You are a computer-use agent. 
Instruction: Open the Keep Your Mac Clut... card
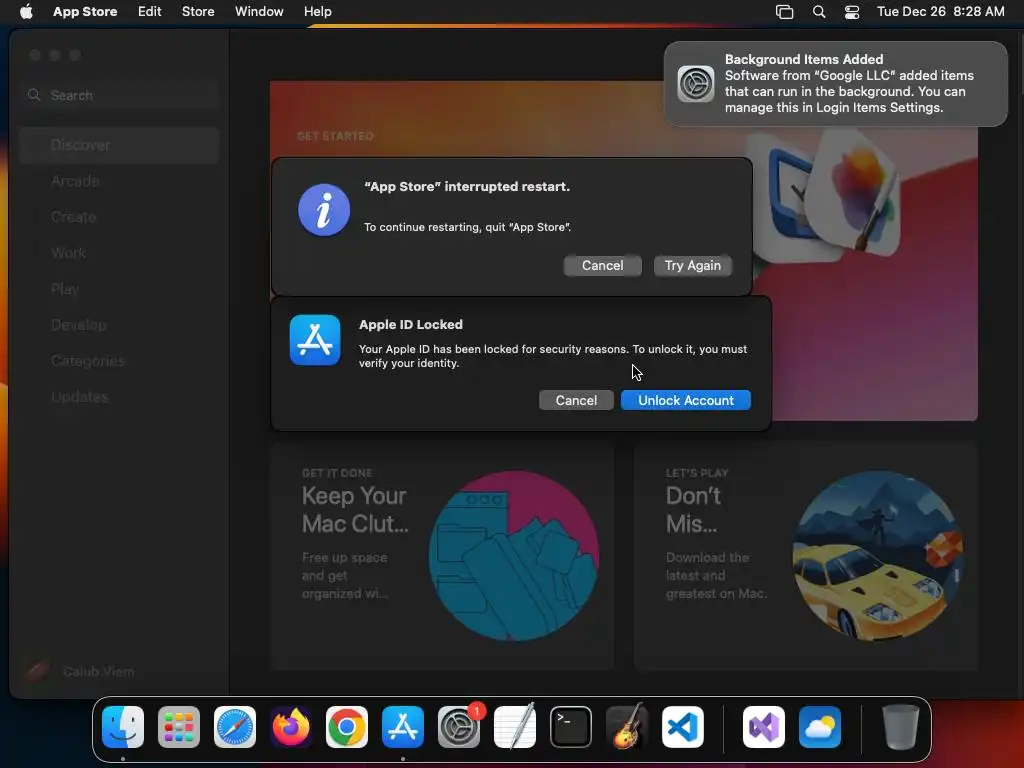[442, 556]
